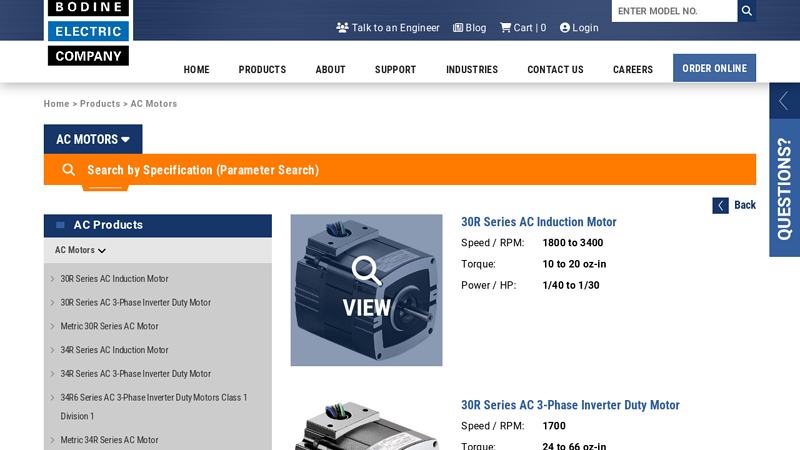Open the 30R Series AC 3-Phase Inverter Duty Motor title

pos(570,405)
